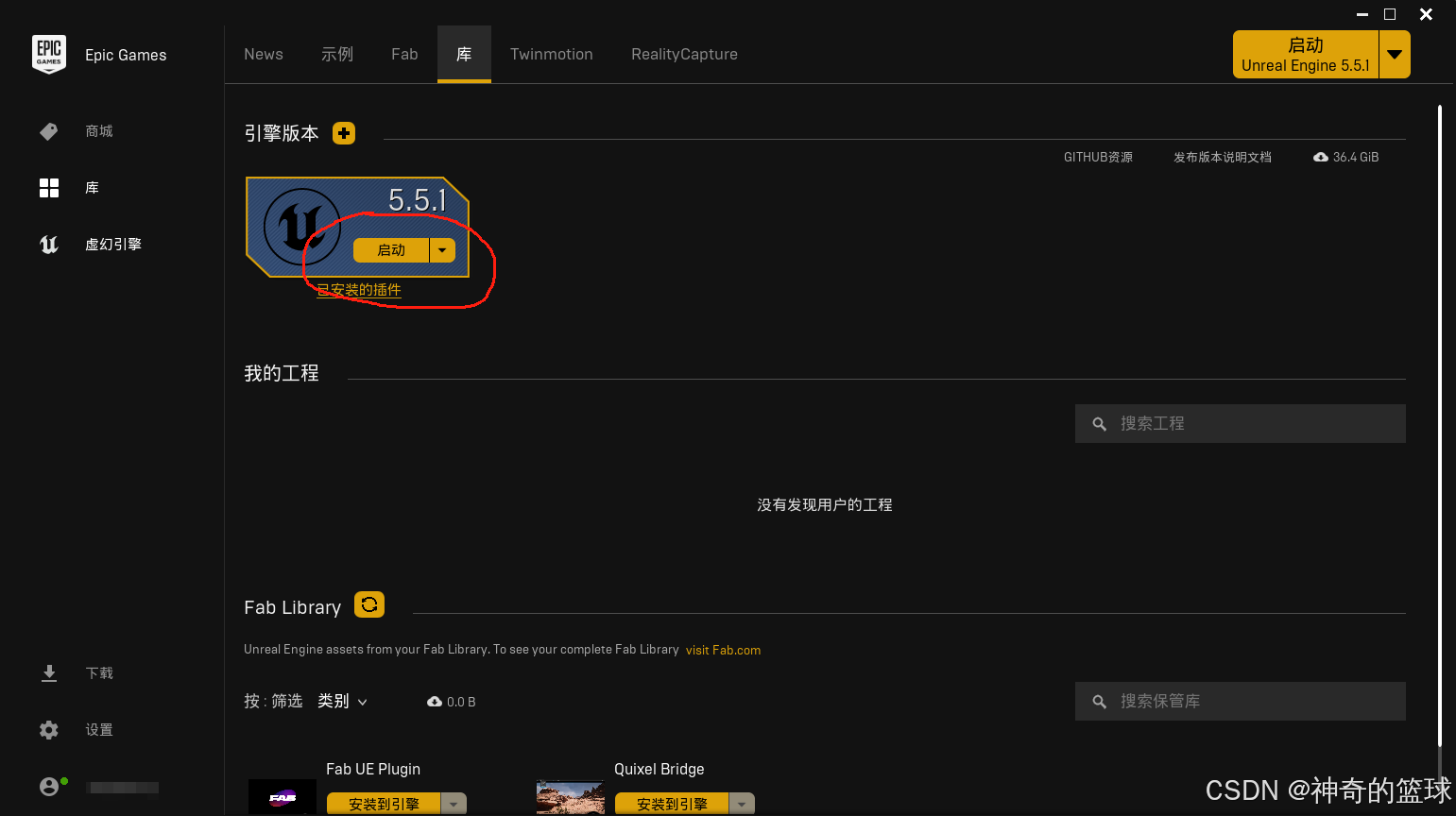Click the Epic Games logo icon
Viewport: 1456px width, 816px height.
coord(49,54)
